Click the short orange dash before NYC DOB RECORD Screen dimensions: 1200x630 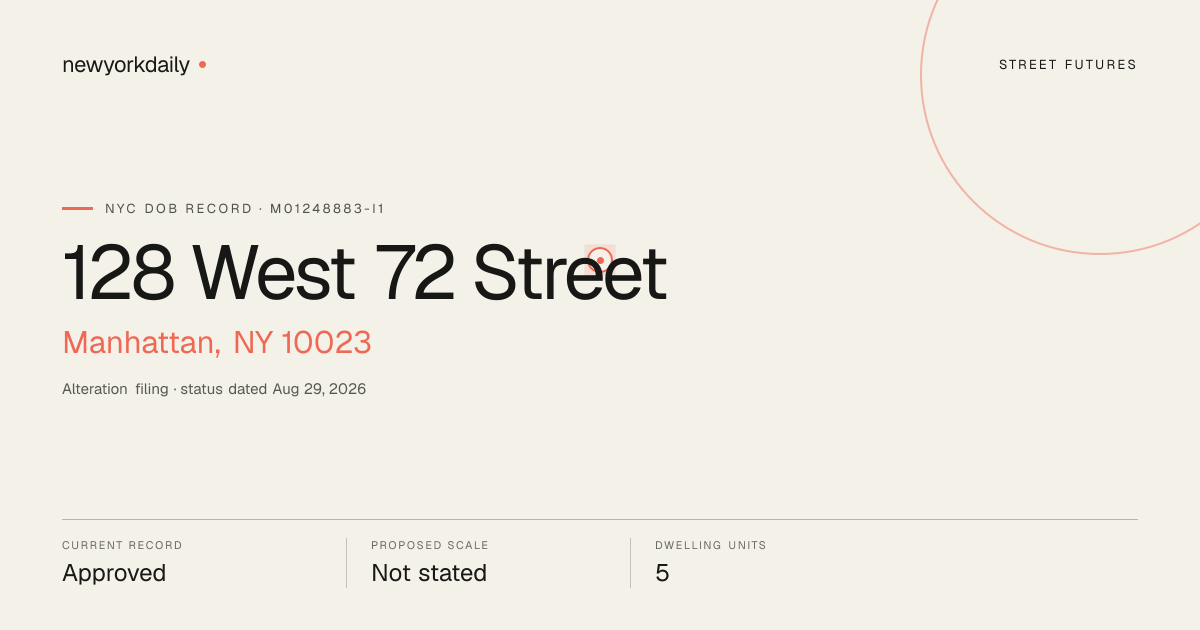(x=77, y=209)
